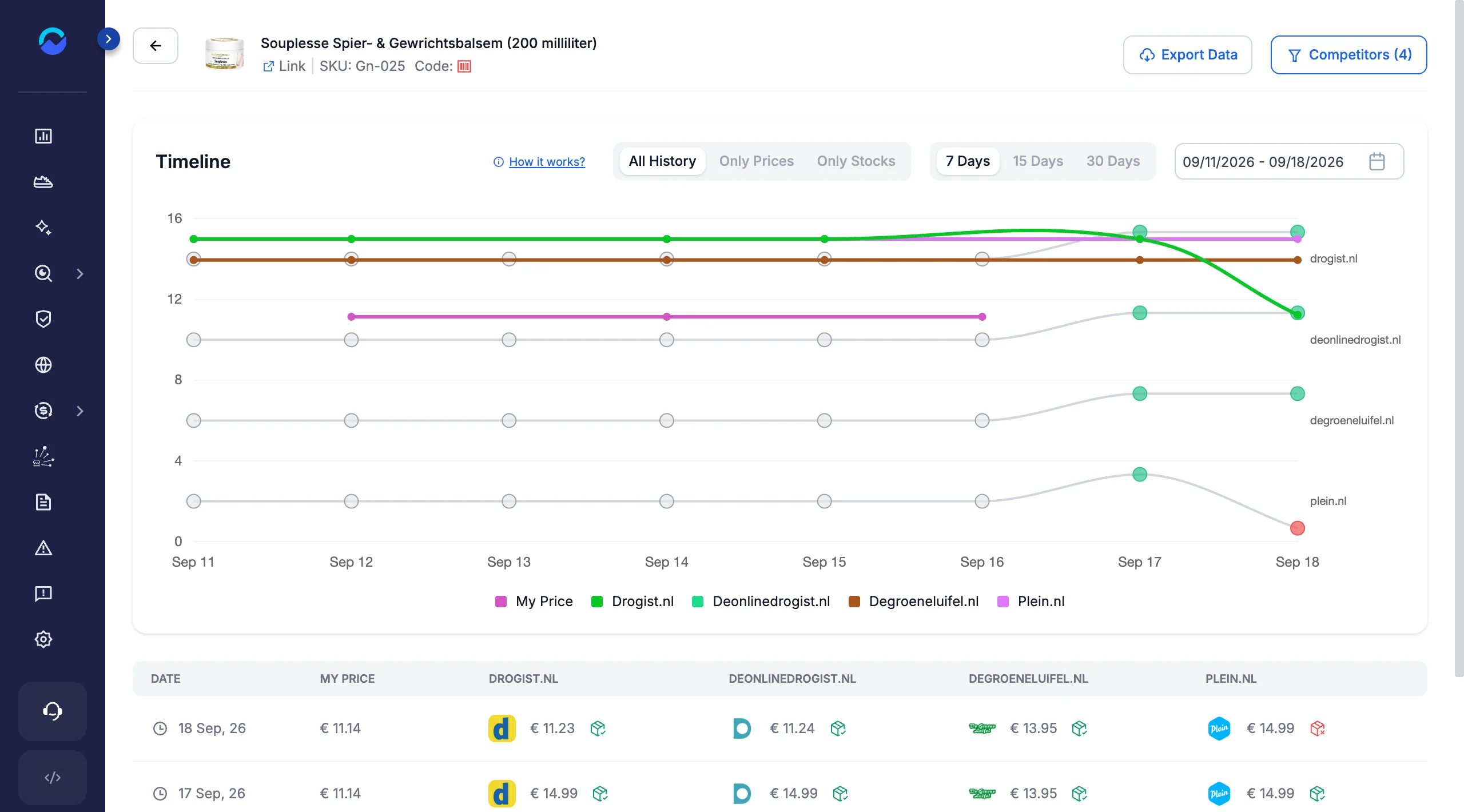1464x812 pixels.
Task: Click the Prisync logo in sidebar
Action: click(53, 41)
